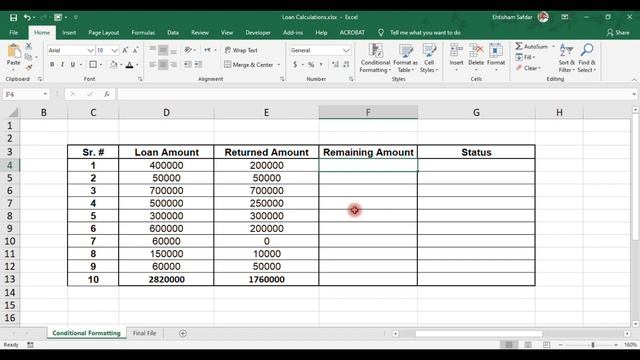The height and width of the screenshot is (360, 640).
Task: Open the font name Arial dropdown
Action: pos(90,51)
